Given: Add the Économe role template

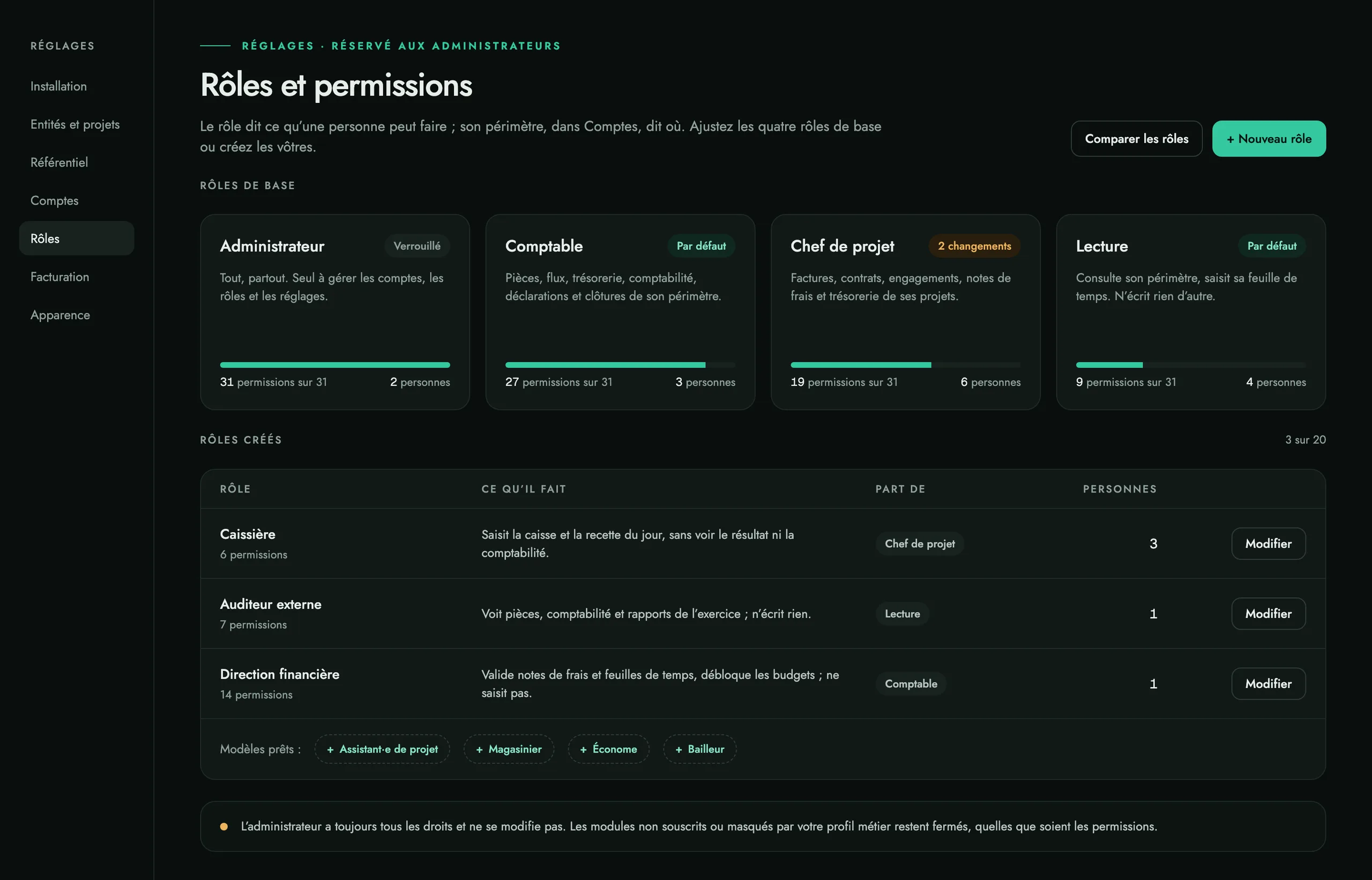Looking at the screenshot, I should pyautogui.click(x=608, y=749).
